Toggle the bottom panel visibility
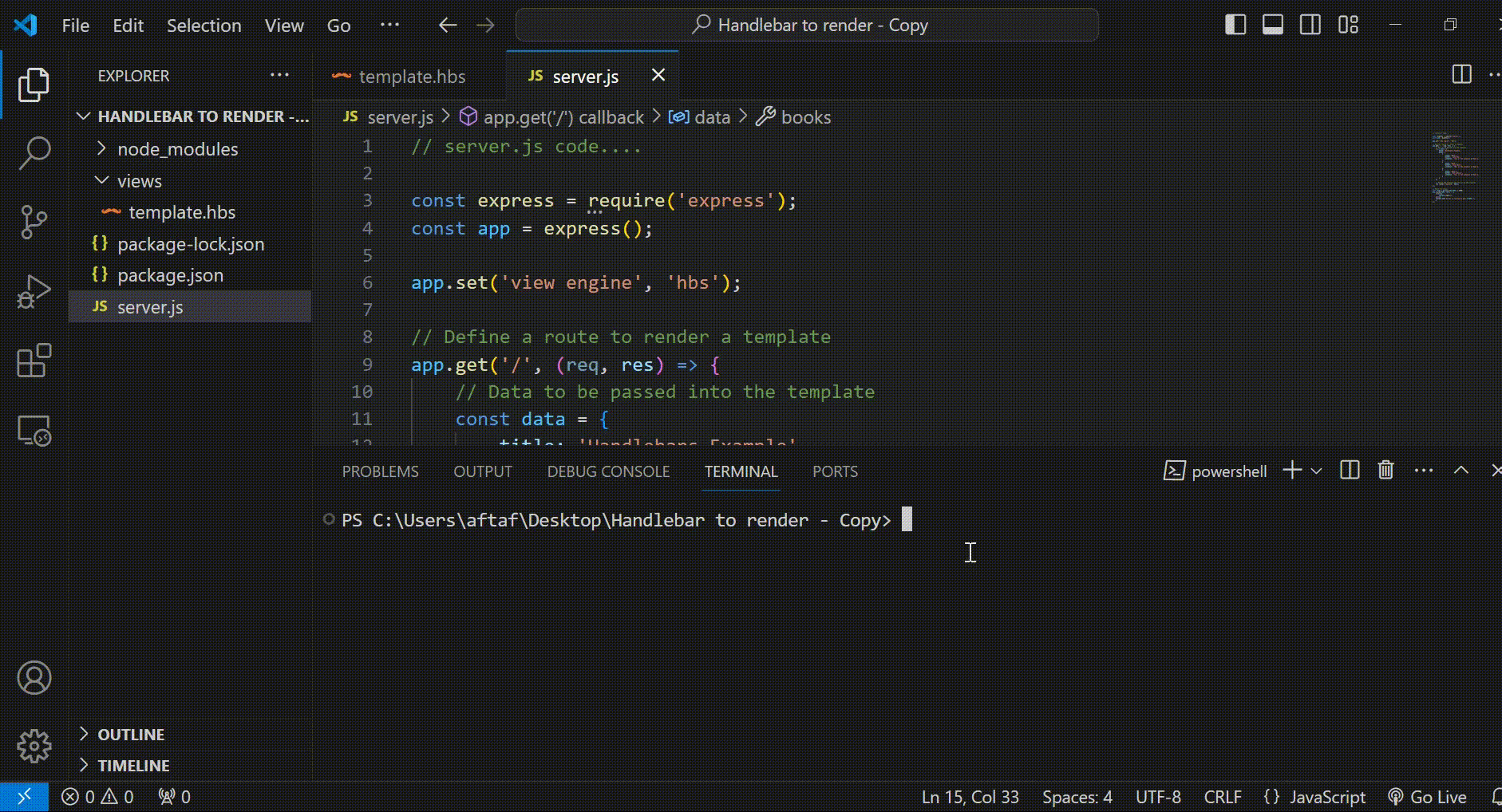This screenshot has height=812, width=1502. pos(1273,25)
